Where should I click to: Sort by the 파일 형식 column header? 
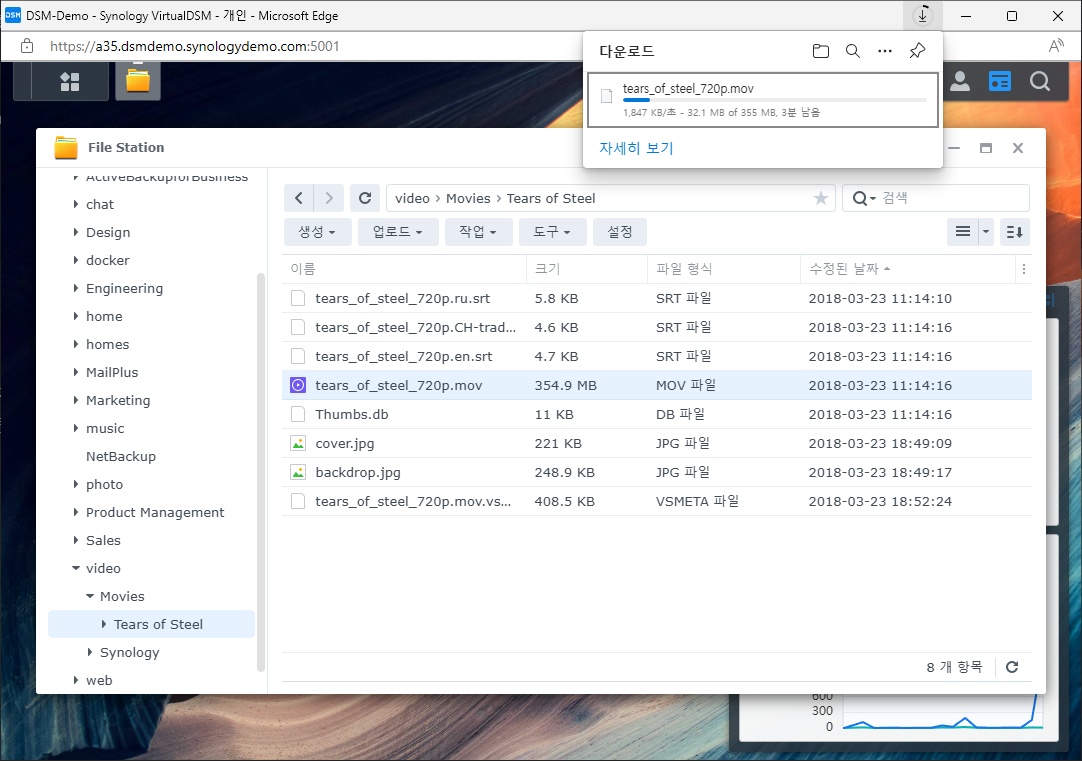pyautogui.click(x=723, y=269)
